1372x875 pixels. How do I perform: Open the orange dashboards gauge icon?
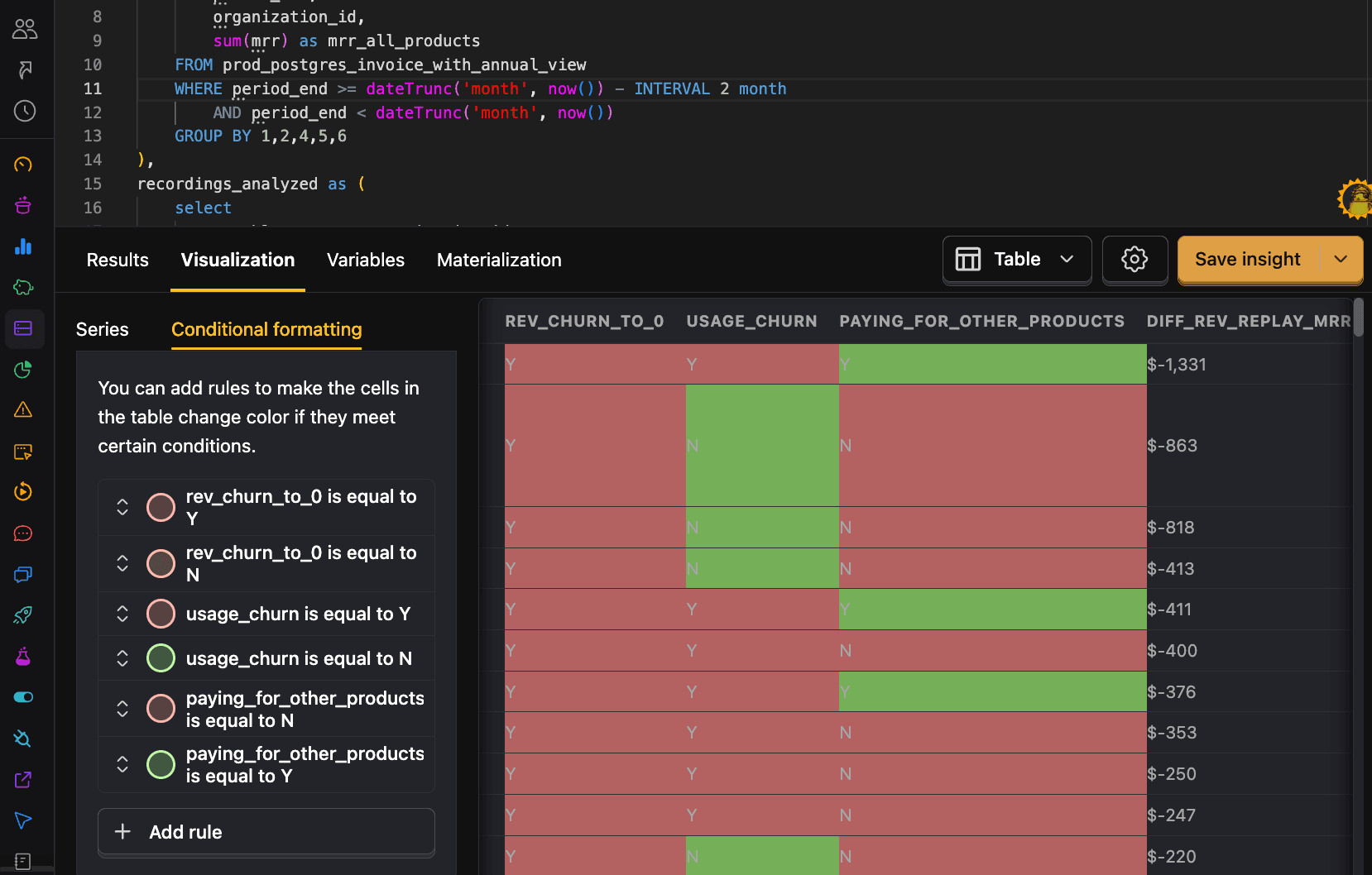[23, 165]
